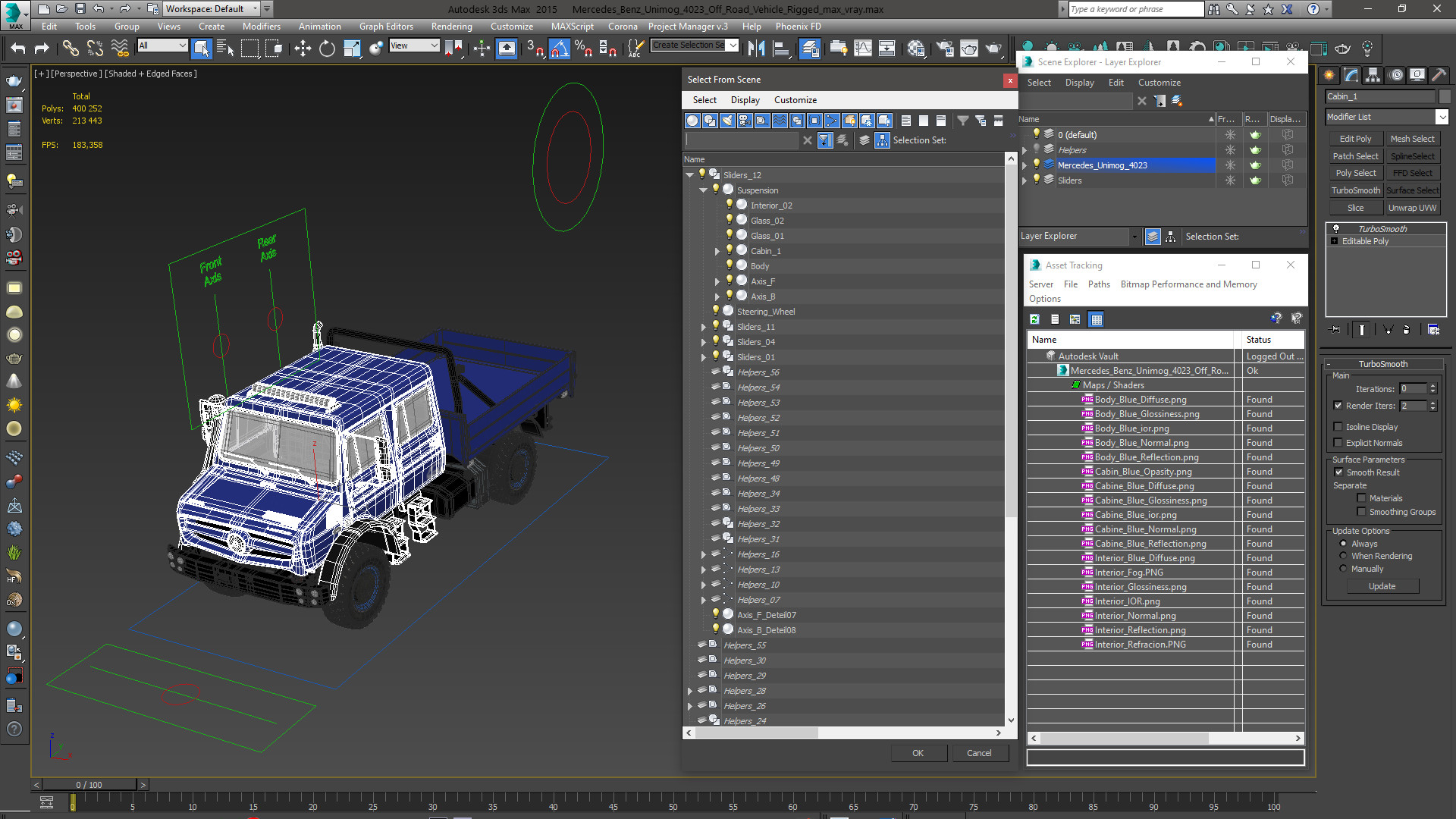Open the Modifiers menu
Image resolution: width=1456 pixels, height=819 pixels.
coord(261,26)
